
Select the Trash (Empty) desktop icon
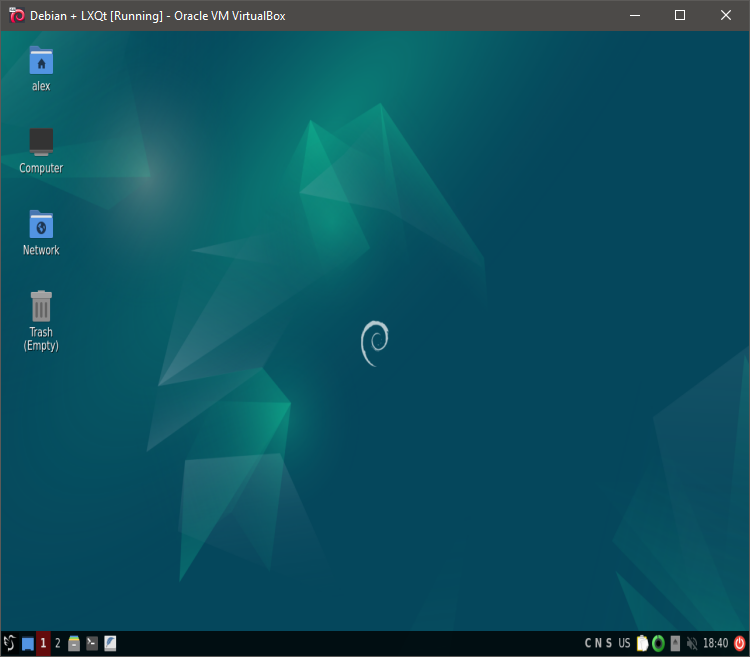pos(41,306)
